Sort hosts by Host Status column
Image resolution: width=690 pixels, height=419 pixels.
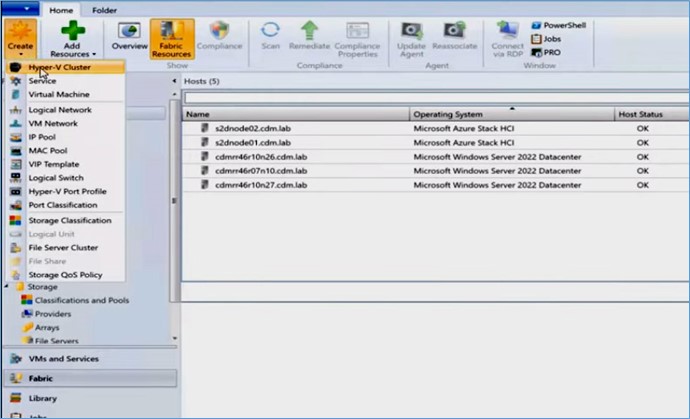pyautogui.click(x=652, y=114)
